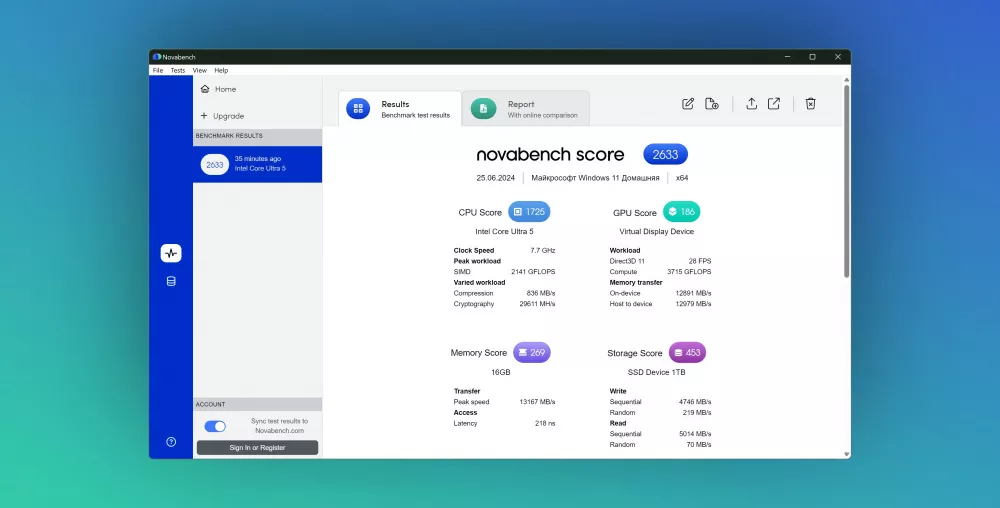Screen dimensions: 1000x508
Task: Click the vertical scrollbar thumb
Action: pos(846,180)
